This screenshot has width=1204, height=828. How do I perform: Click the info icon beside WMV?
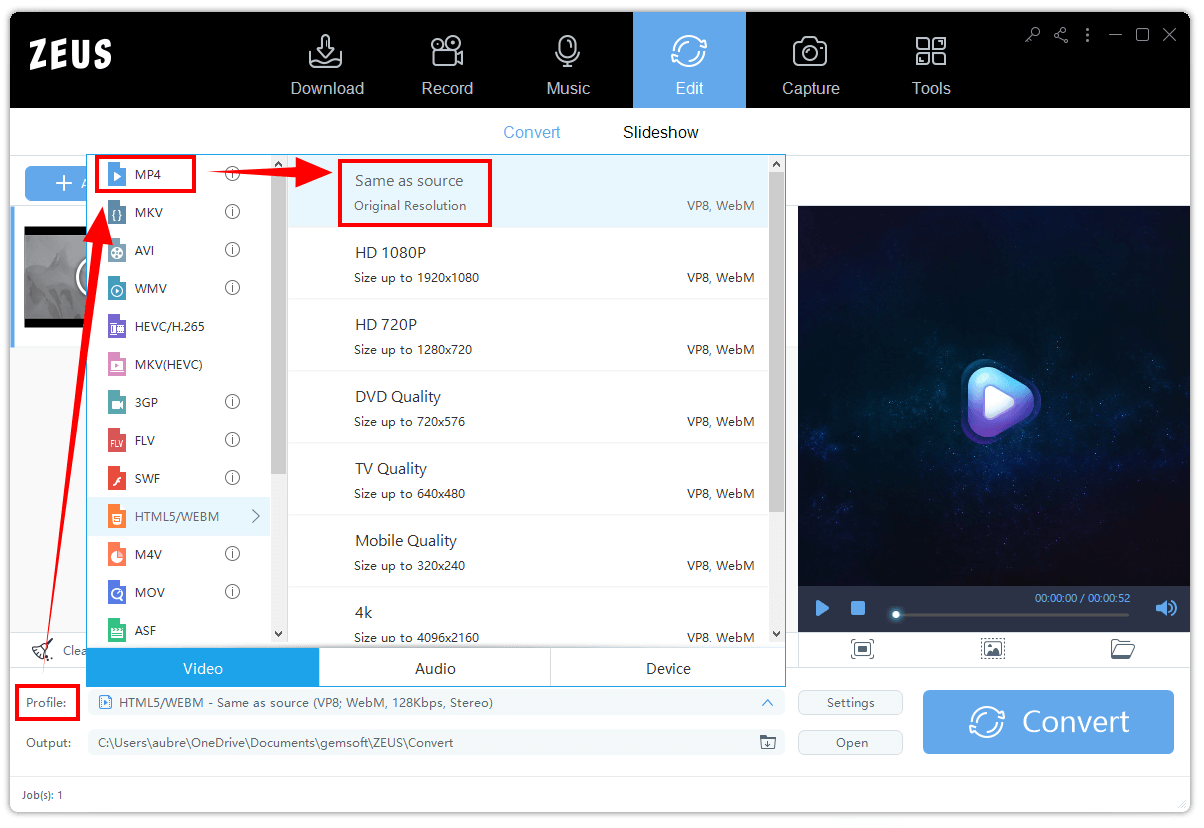click(x=232, y=288)
